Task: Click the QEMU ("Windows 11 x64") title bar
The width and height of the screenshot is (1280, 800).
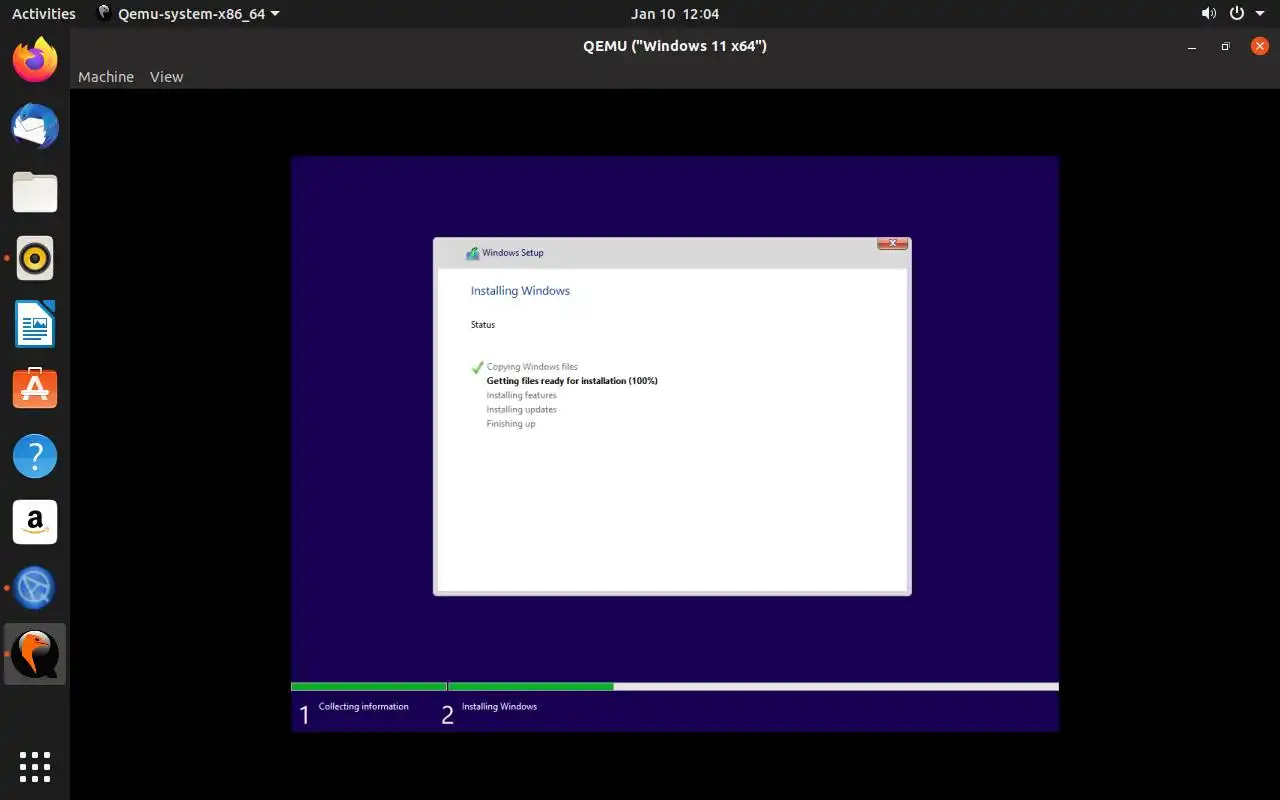Action: 675,46
